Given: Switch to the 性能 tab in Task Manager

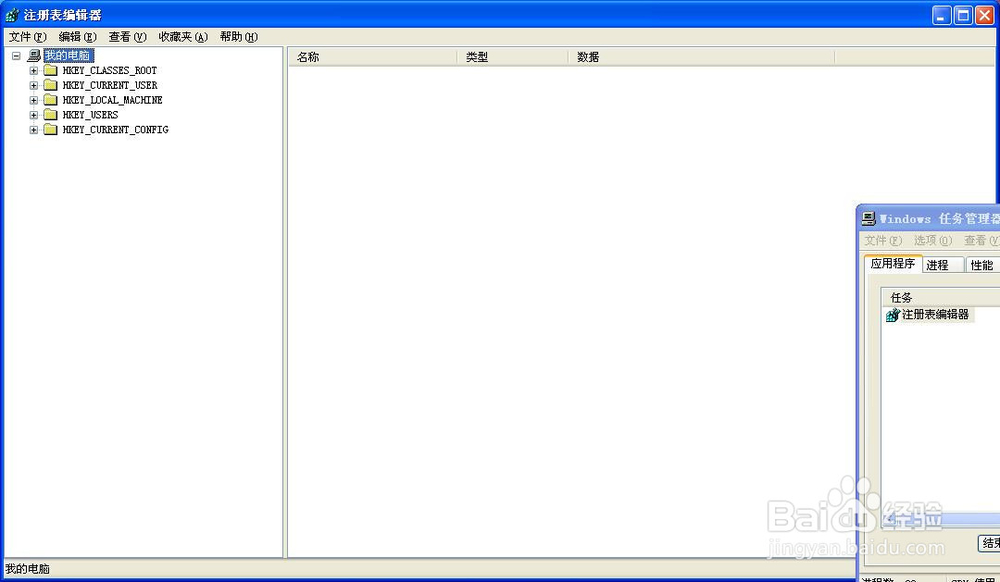Looking at the screenshot, I should [982, 265].
